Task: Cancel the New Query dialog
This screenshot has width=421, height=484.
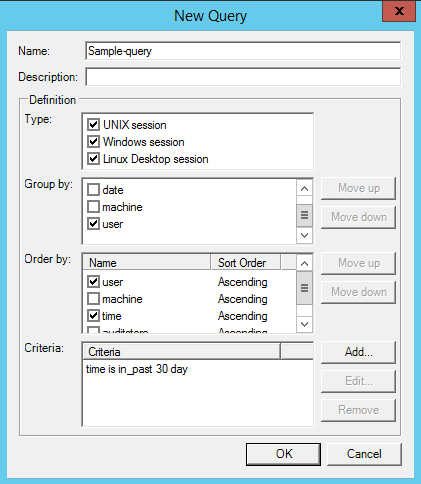Action: pyautogui.click(x=364, y=454)
